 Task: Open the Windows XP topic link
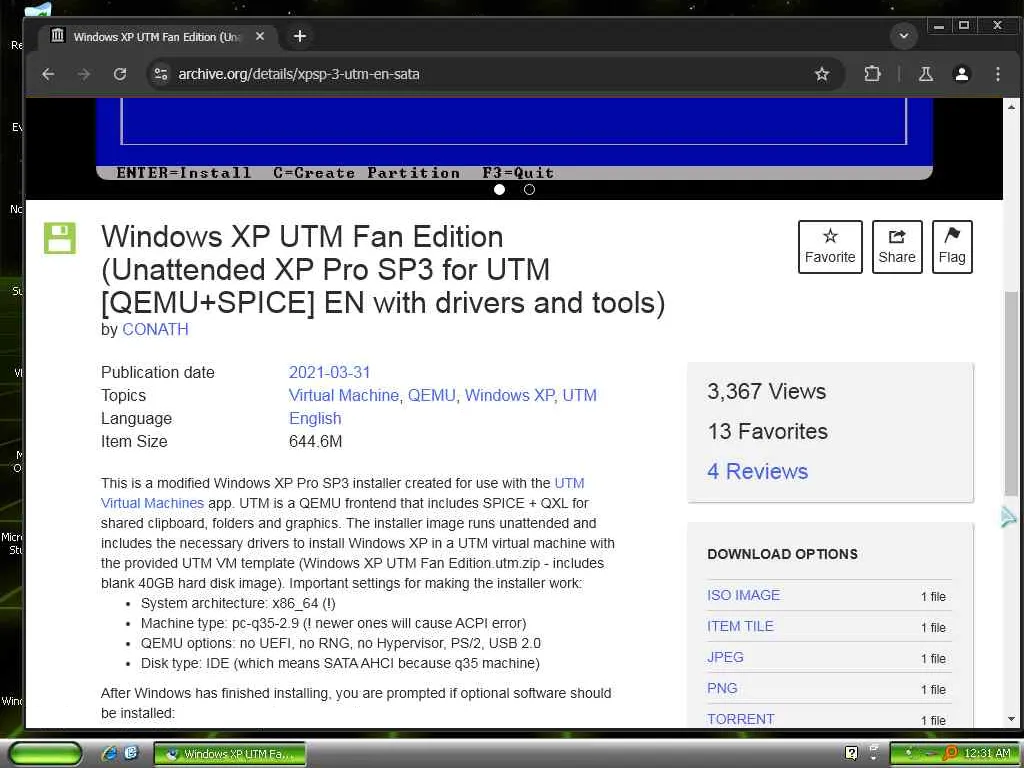point(509,396)
